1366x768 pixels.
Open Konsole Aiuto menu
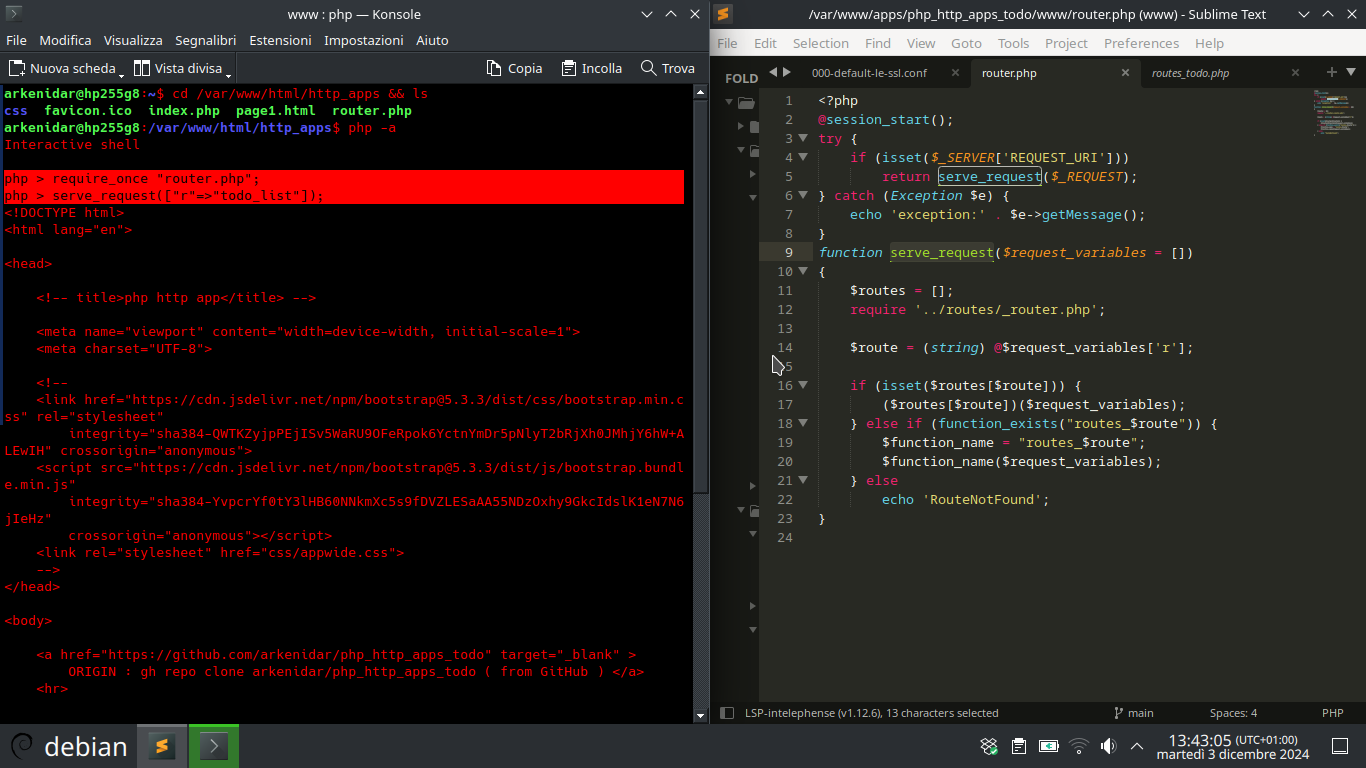(432, 40)
